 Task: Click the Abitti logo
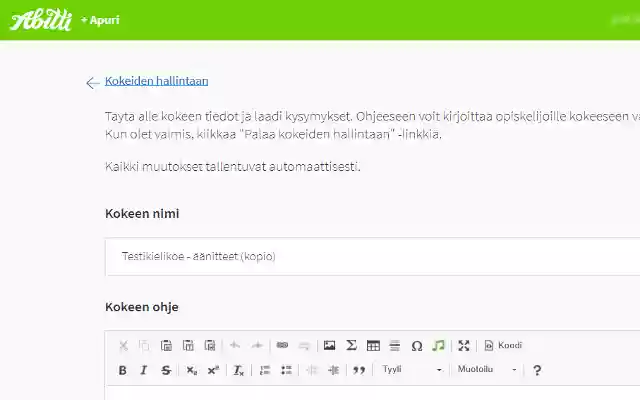pyautogui.click(x=41, y=20)
